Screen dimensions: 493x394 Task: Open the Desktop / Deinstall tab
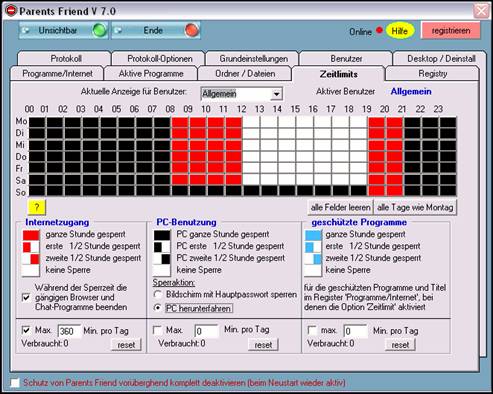click(x=441, y=59)
